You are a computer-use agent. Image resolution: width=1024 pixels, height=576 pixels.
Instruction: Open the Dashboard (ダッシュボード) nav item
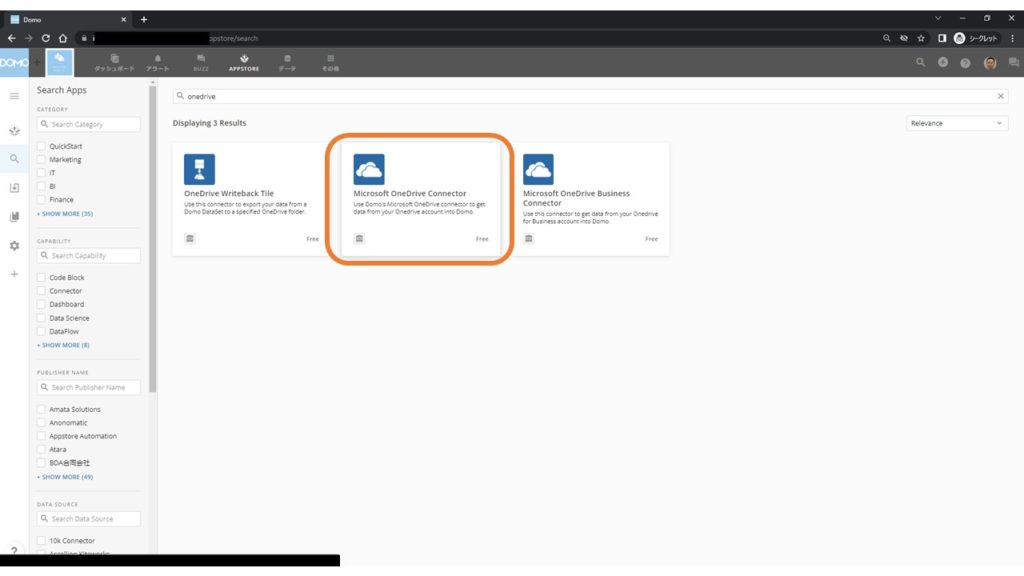pos(114,63)
